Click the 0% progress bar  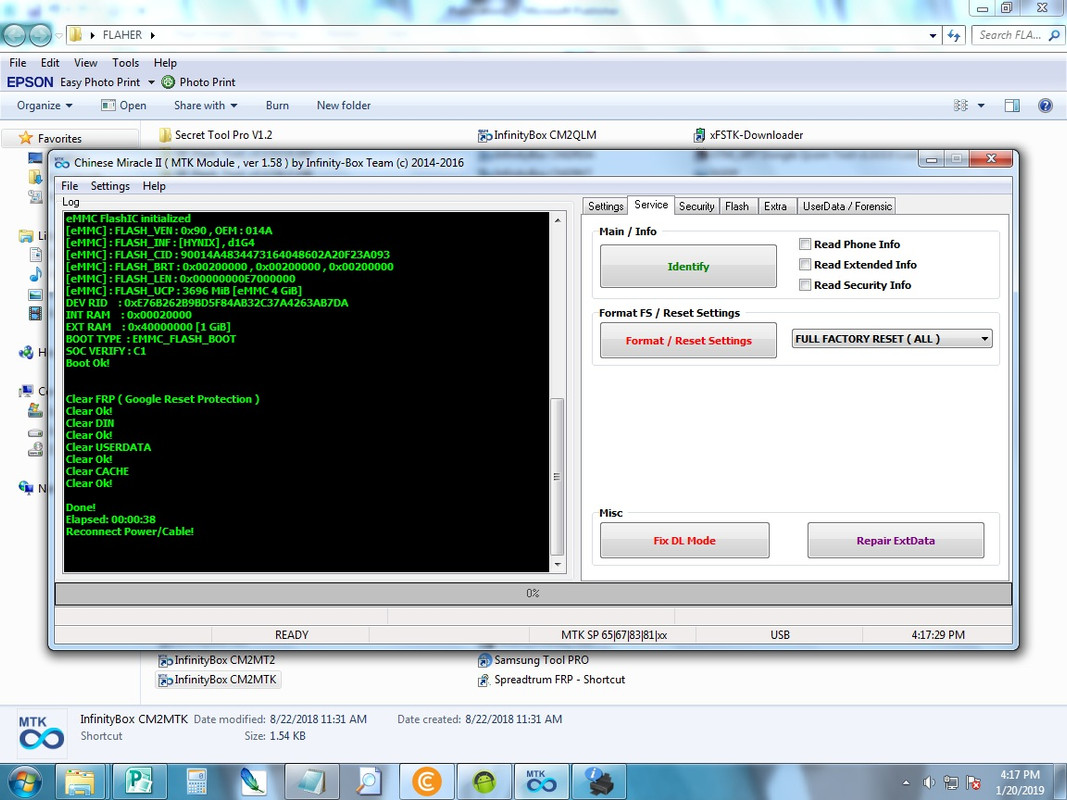point(533,593)
